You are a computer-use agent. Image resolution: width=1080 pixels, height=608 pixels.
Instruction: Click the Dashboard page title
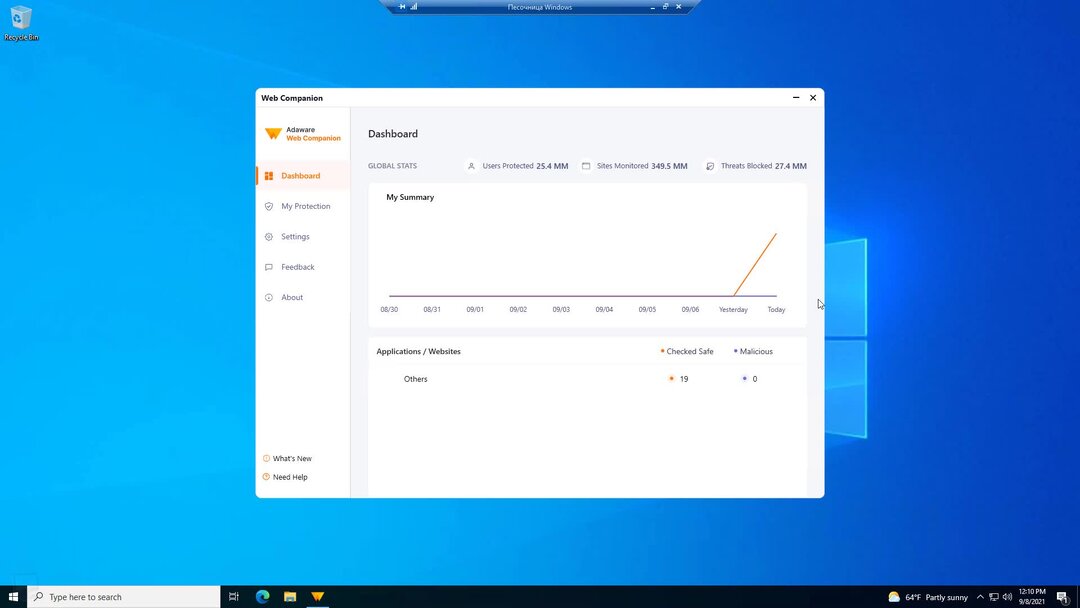coord(393,134)
